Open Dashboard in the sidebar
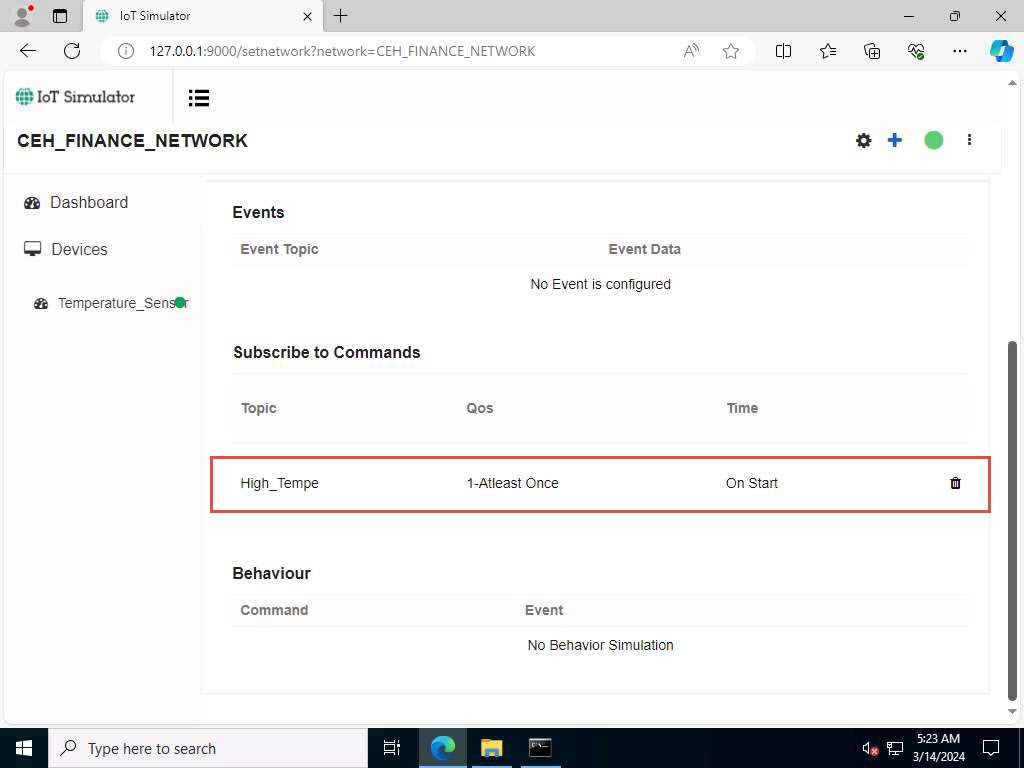This screenshot has width=1024, height=768. [89, 202]
